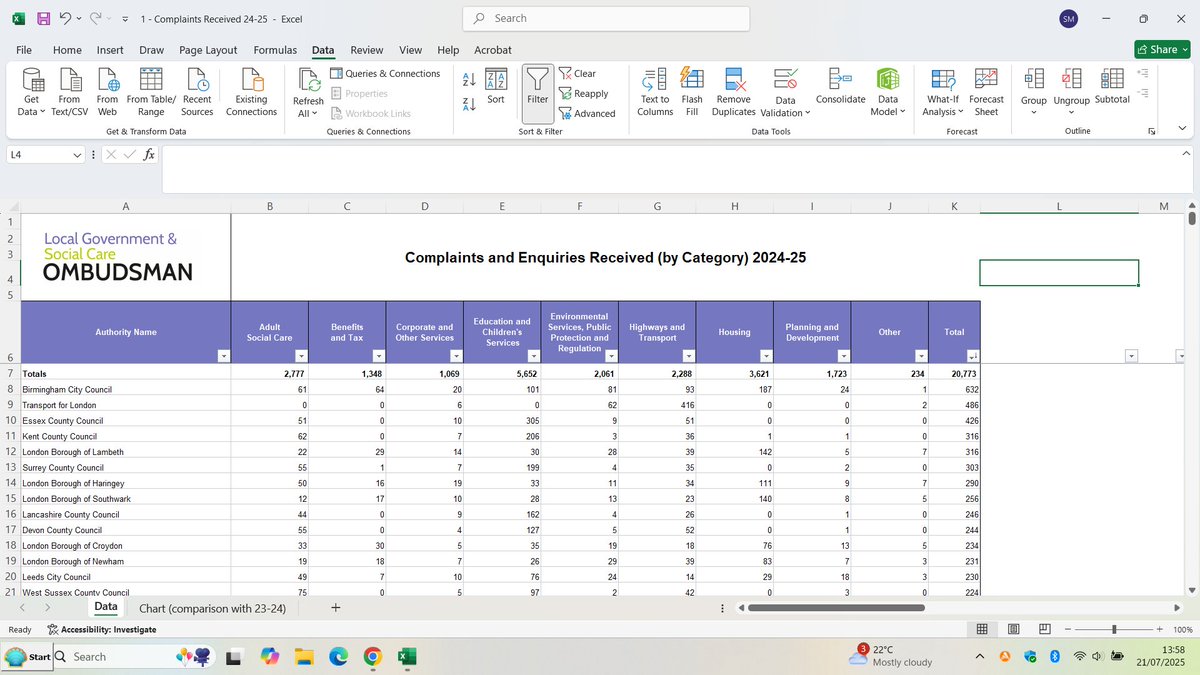The width and height of the screenshot is (1200, 675).
Task: Open filter dropdown for Corporate and Other Services
Action: [455, 356]
